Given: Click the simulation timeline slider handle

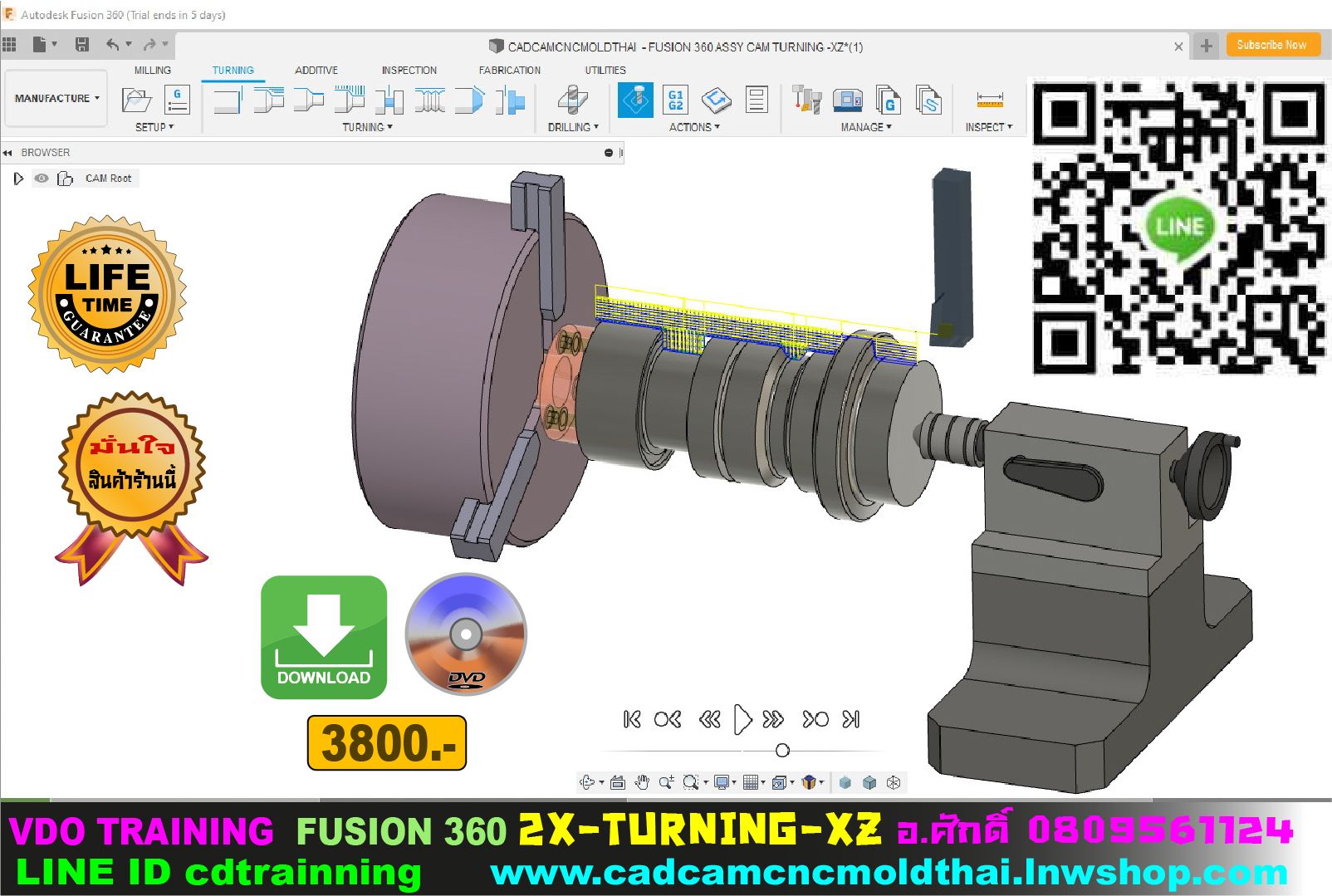Looking at the screenshot, I should [x=781, y=750].
